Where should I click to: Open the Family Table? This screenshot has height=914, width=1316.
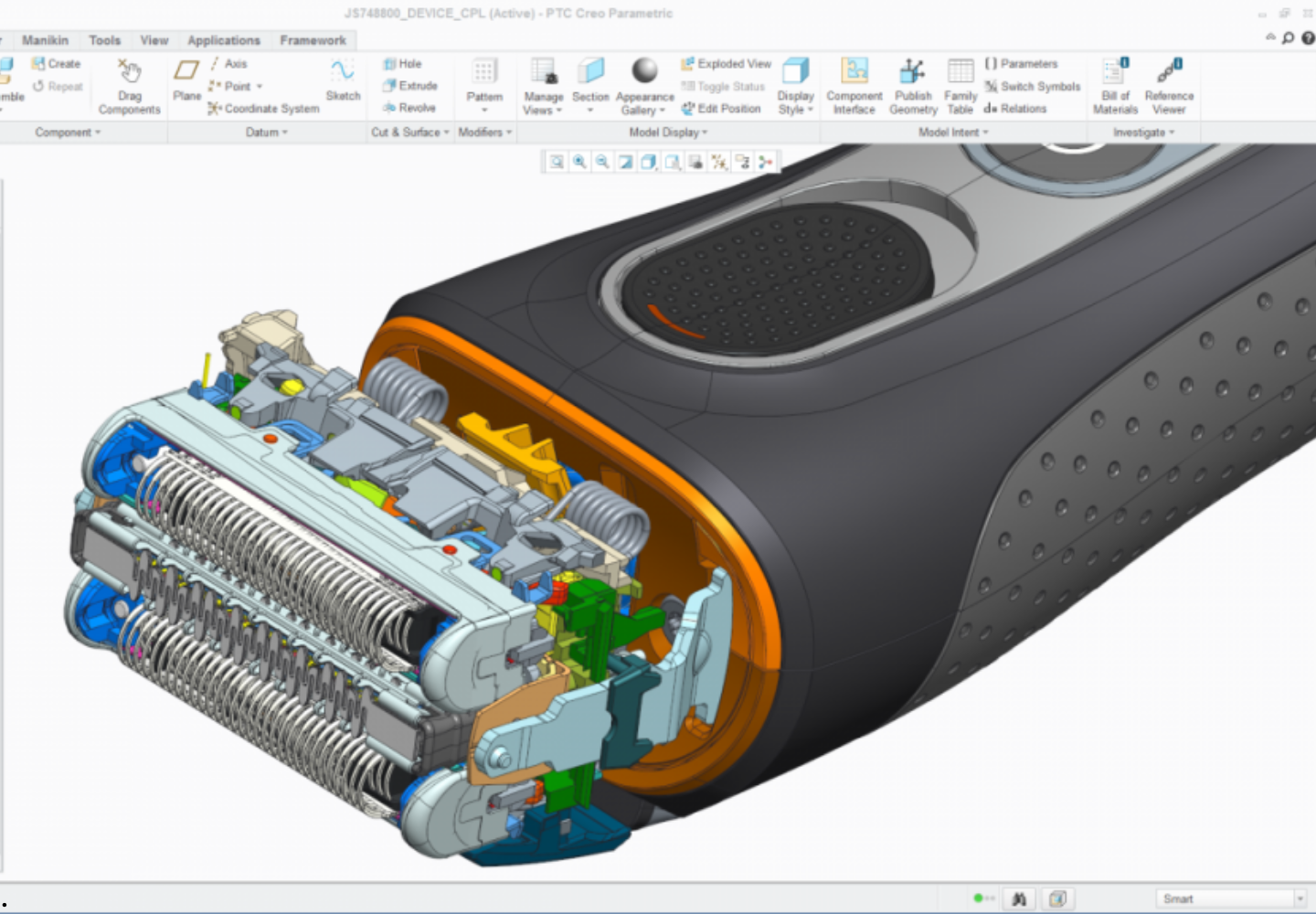point(960,87)
